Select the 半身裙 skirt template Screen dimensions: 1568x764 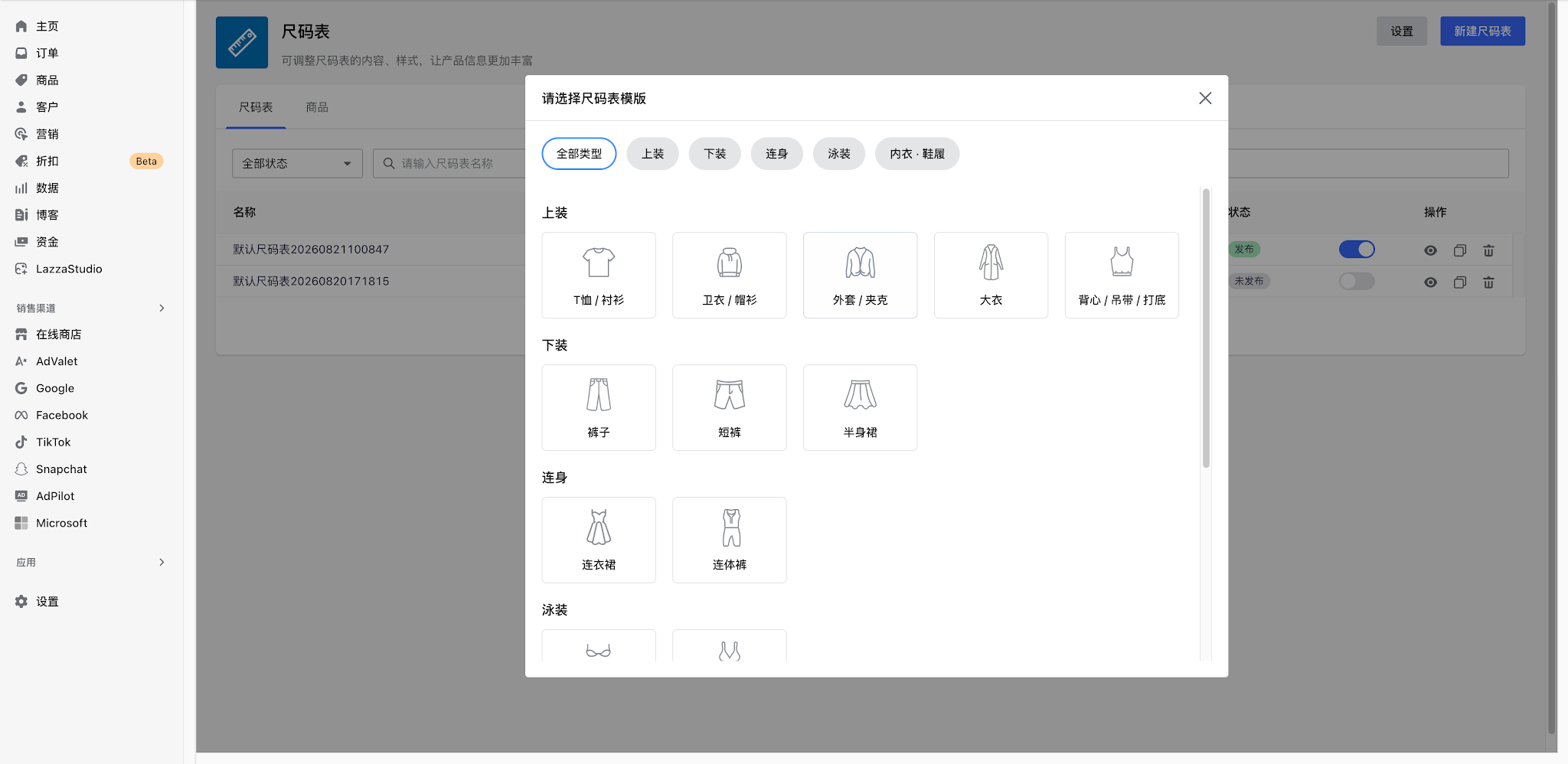[861, 408]
